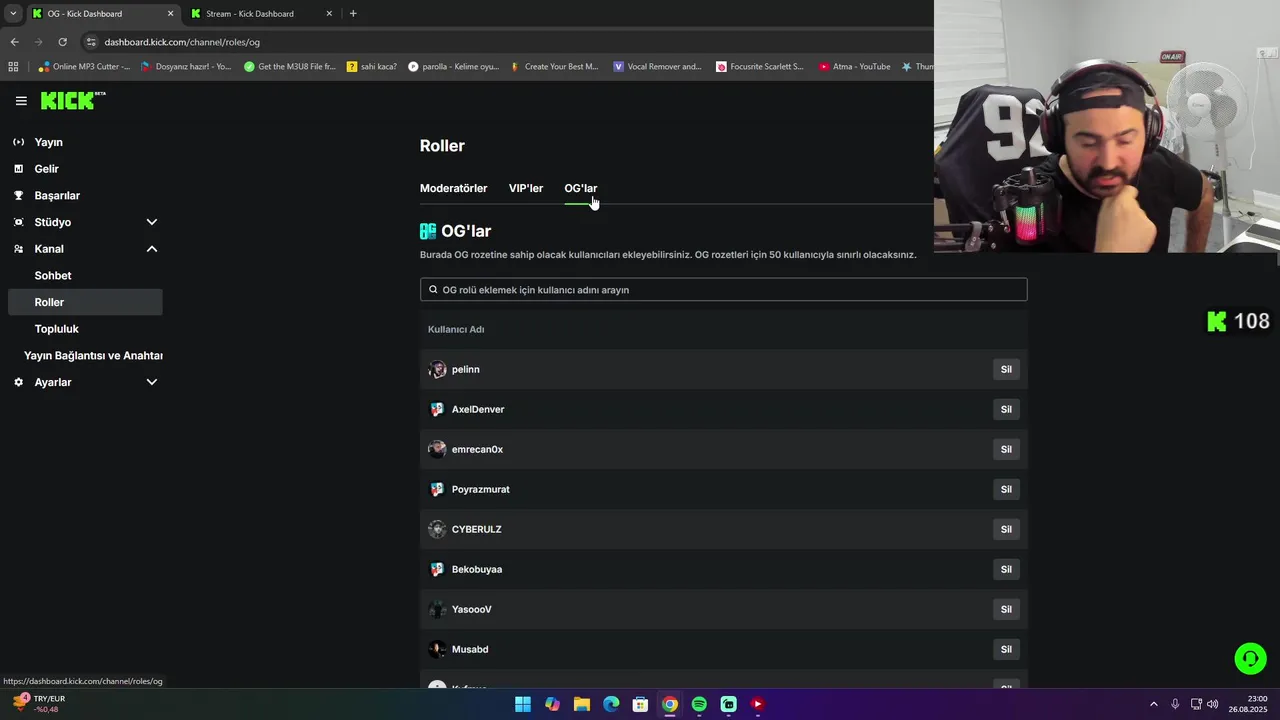Open the Başarılar section in the sidebar
Image resolution: width=1280 pixels, height=720 pixels.
[57, 196]
